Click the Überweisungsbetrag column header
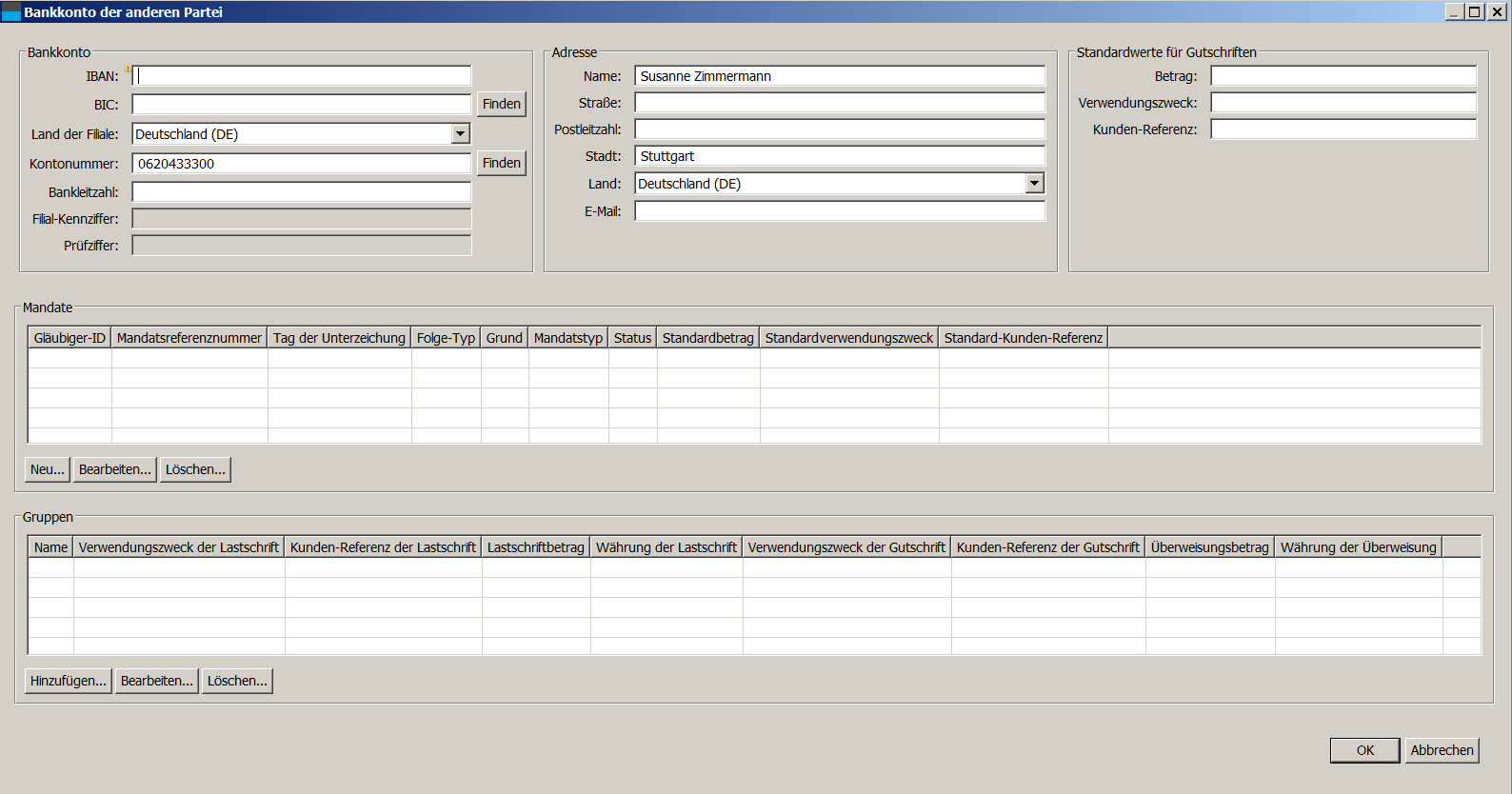 (x=1210, y=547)
